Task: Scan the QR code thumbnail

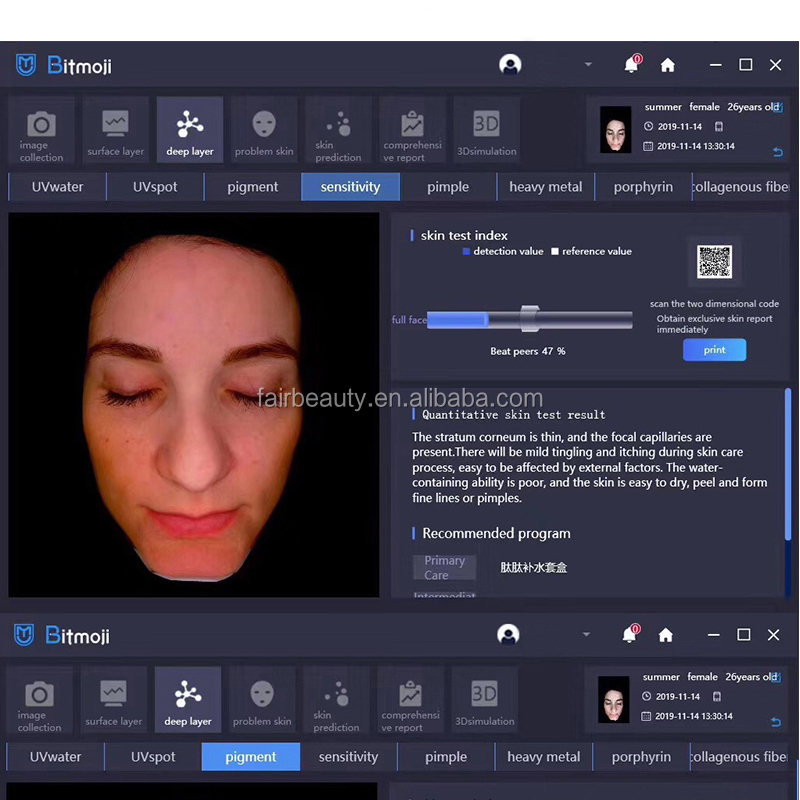Action: pyautogui.click(x=714, y=261)
